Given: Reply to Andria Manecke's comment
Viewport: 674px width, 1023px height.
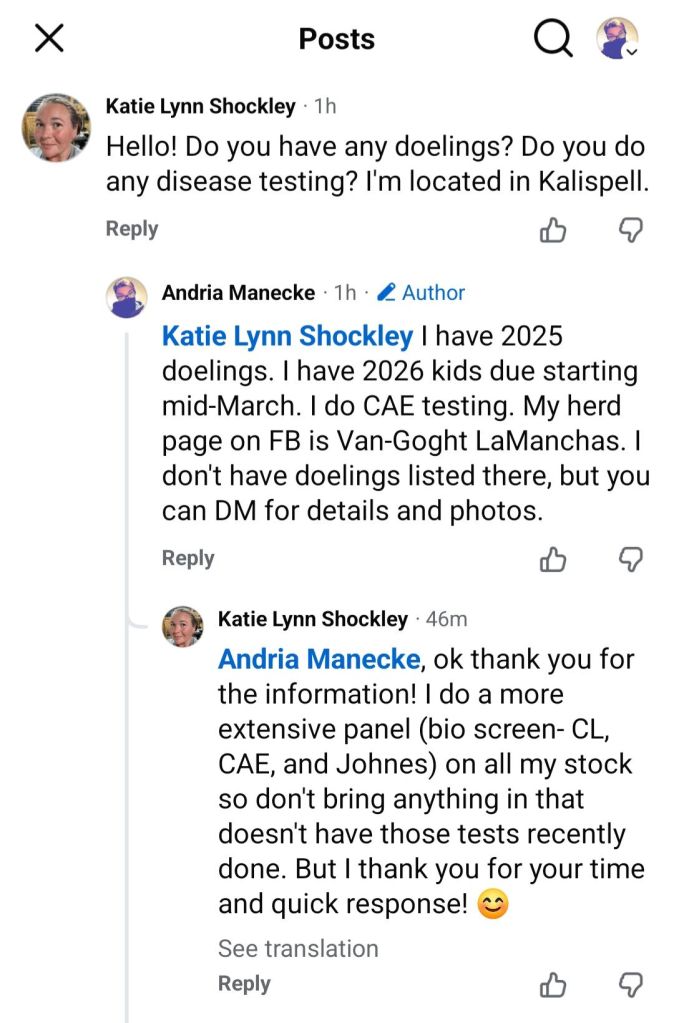Looking at the screenshot, I should click(x=188, y=558).
